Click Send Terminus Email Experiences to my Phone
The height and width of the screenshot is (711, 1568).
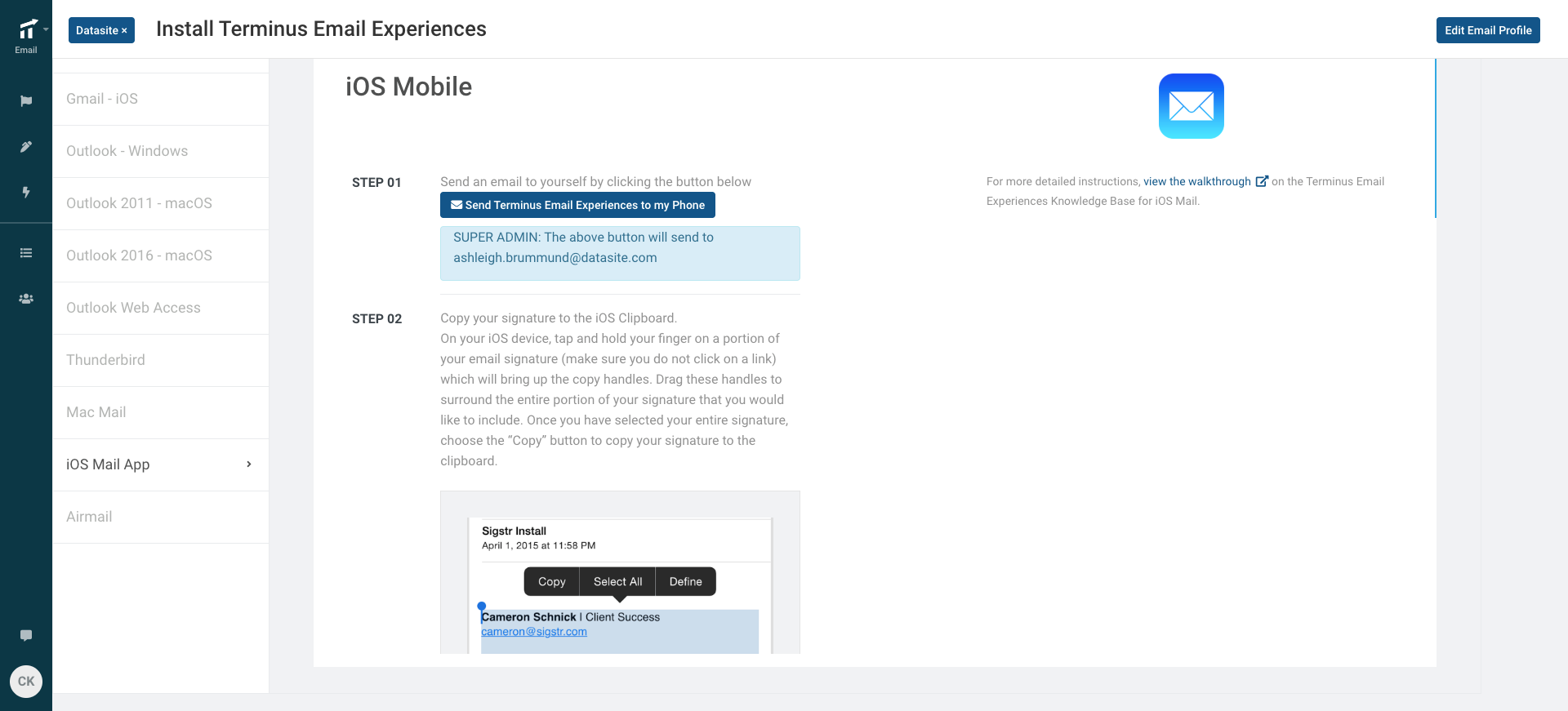pos(577,205)
